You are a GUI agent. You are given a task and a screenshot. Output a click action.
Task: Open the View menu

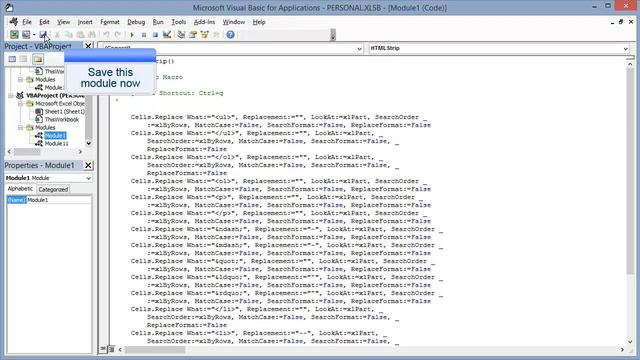63,22
